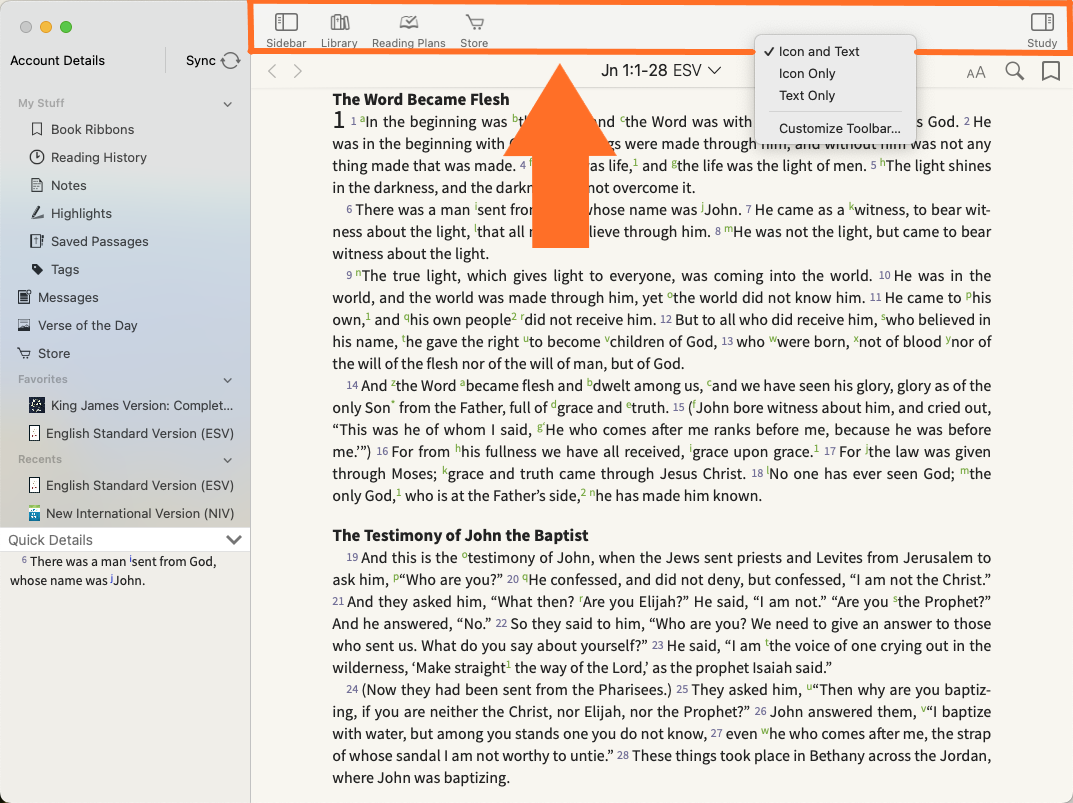
Task: Collapse the Favorites section
Action: [x=228, y=380]
